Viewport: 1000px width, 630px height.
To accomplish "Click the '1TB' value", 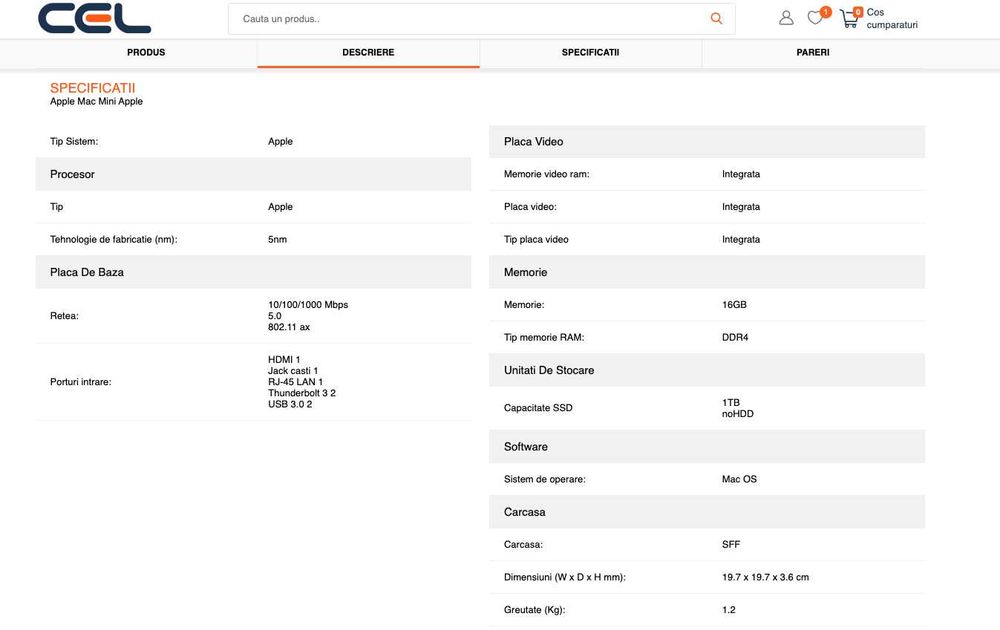I will click(731, 402).
